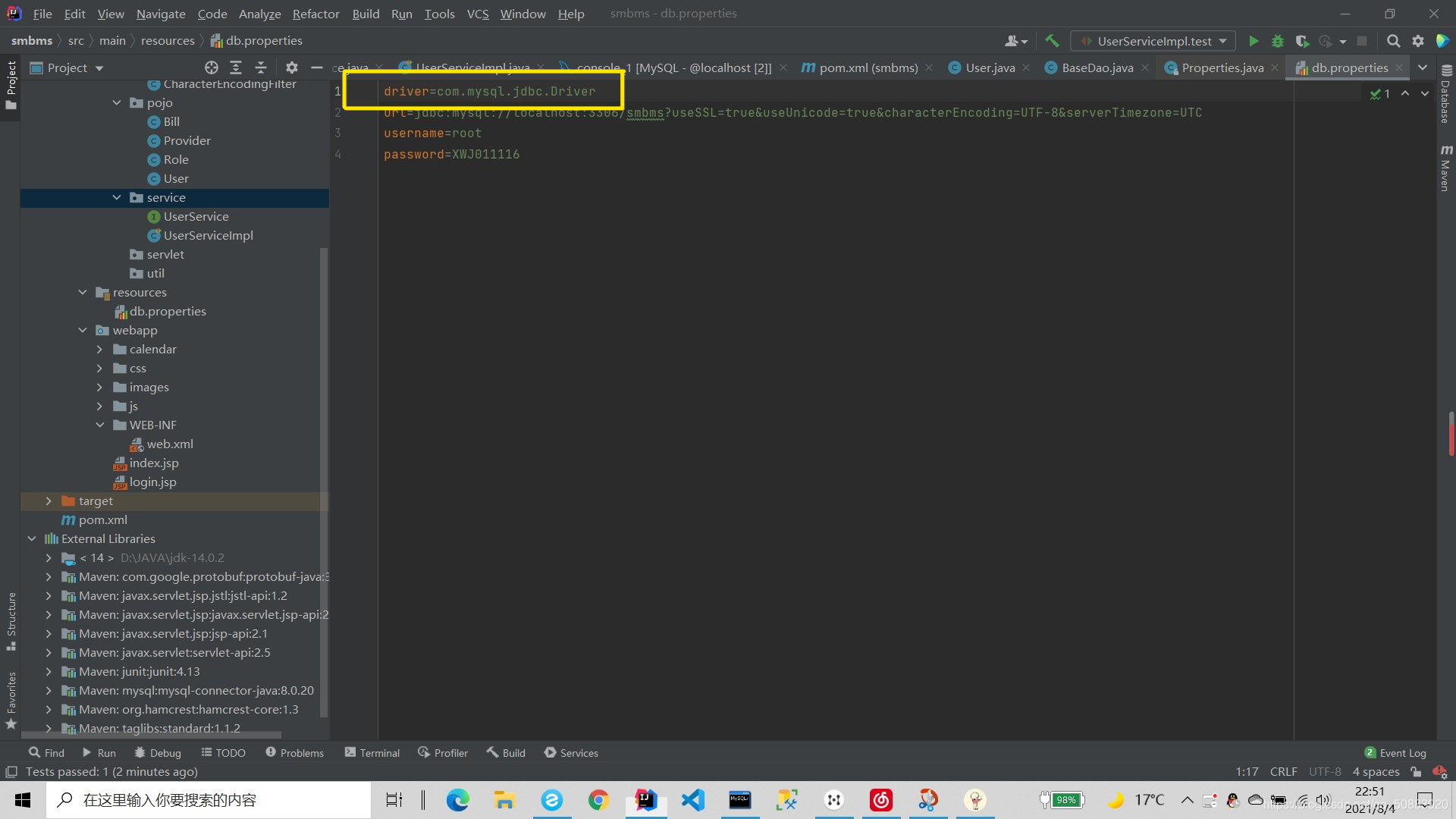Change CRLF line separator in status bar

tap(1283, 772)
